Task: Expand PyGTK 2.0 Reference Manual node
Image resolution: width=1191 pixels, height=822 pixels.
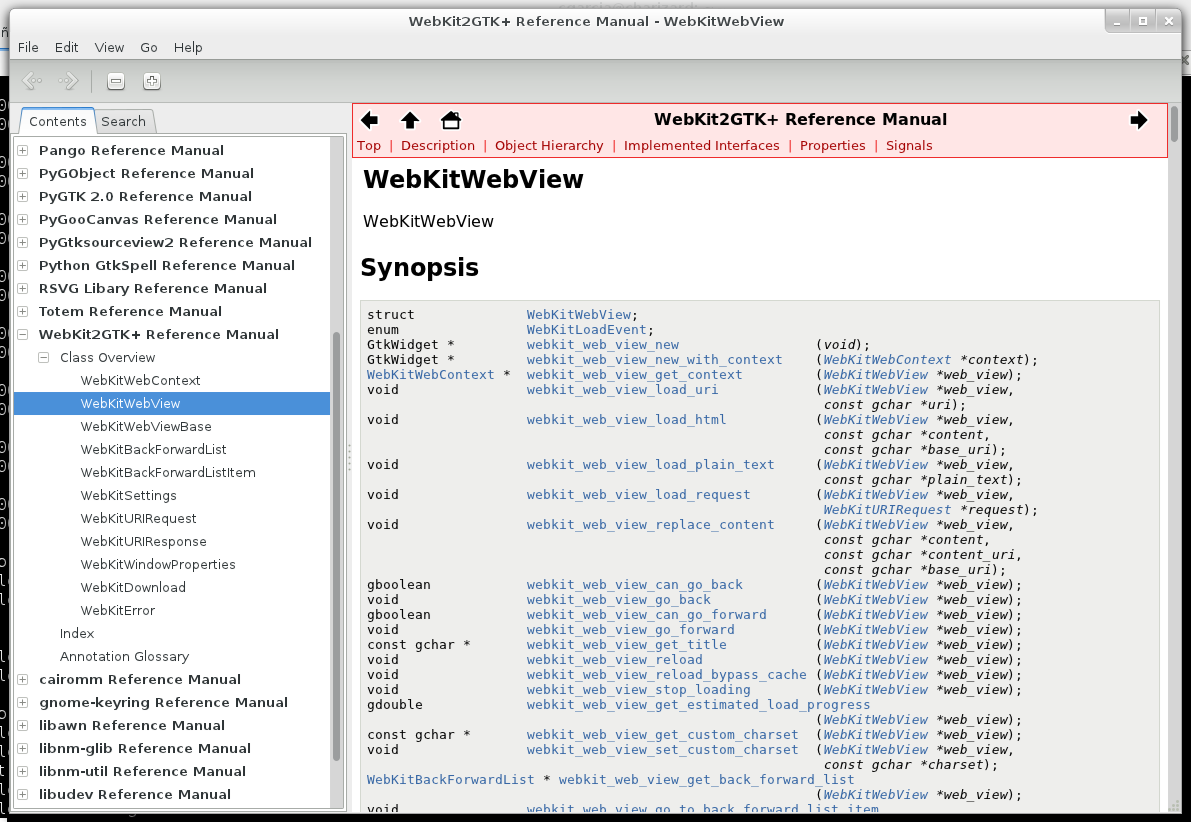Action: tap(23, 196)
